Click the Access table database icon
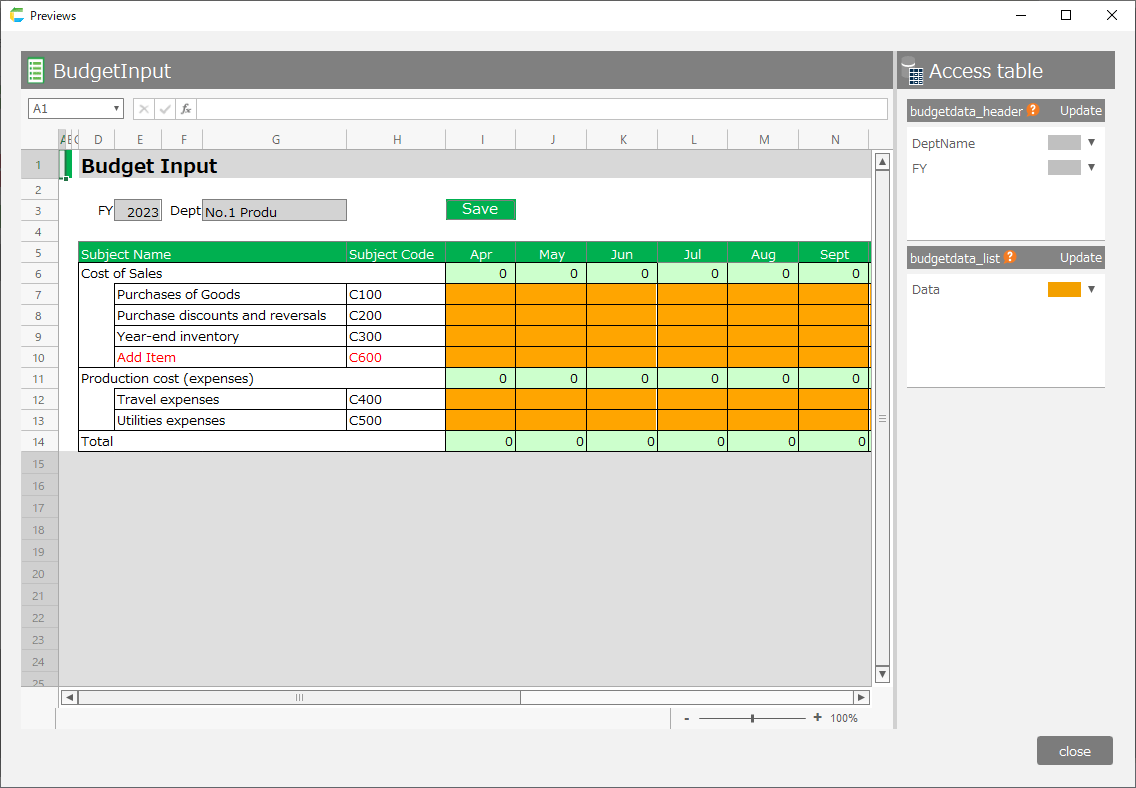The width and height of the screenshot is (1136, 788). point(912,71)
